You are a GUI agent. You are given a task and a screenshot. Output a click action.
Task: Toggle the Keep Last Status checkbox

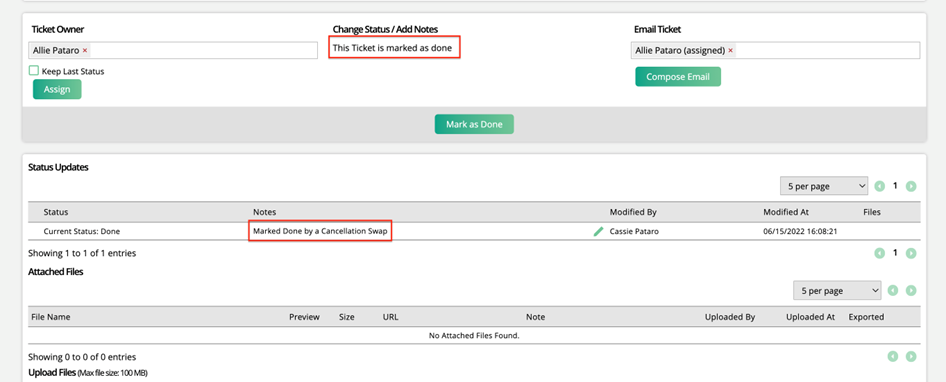(x=34, y=71)
